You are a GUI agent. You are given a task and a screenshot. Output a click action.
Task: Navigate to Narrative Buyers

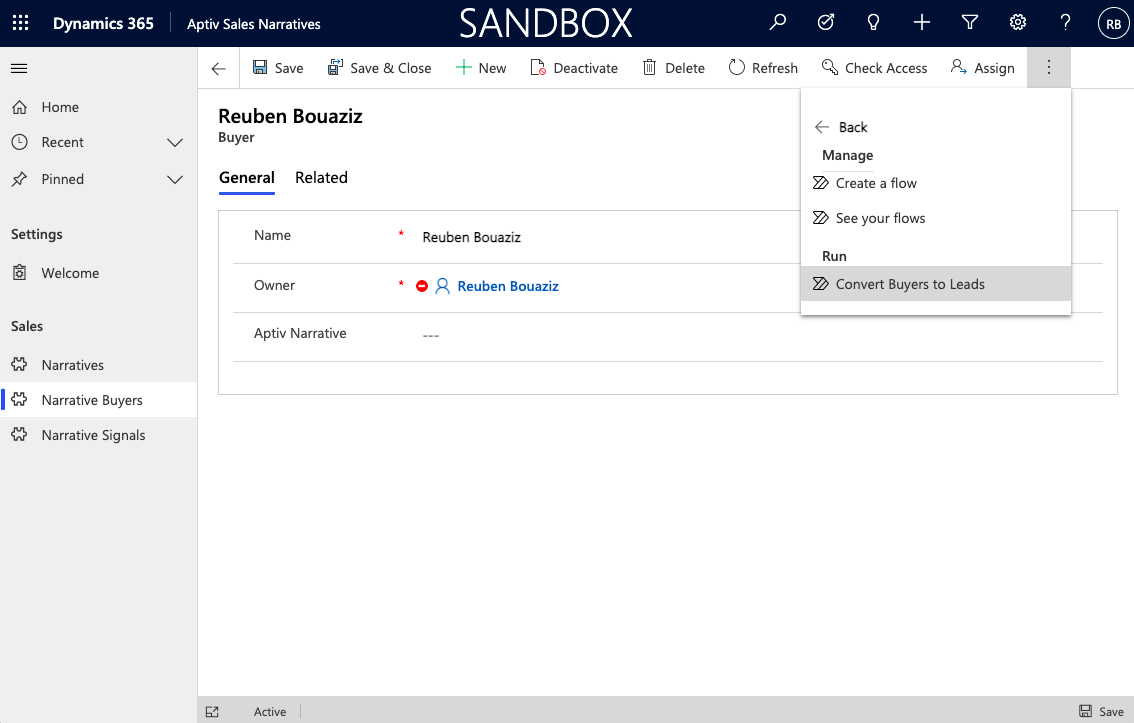point(98,400)
